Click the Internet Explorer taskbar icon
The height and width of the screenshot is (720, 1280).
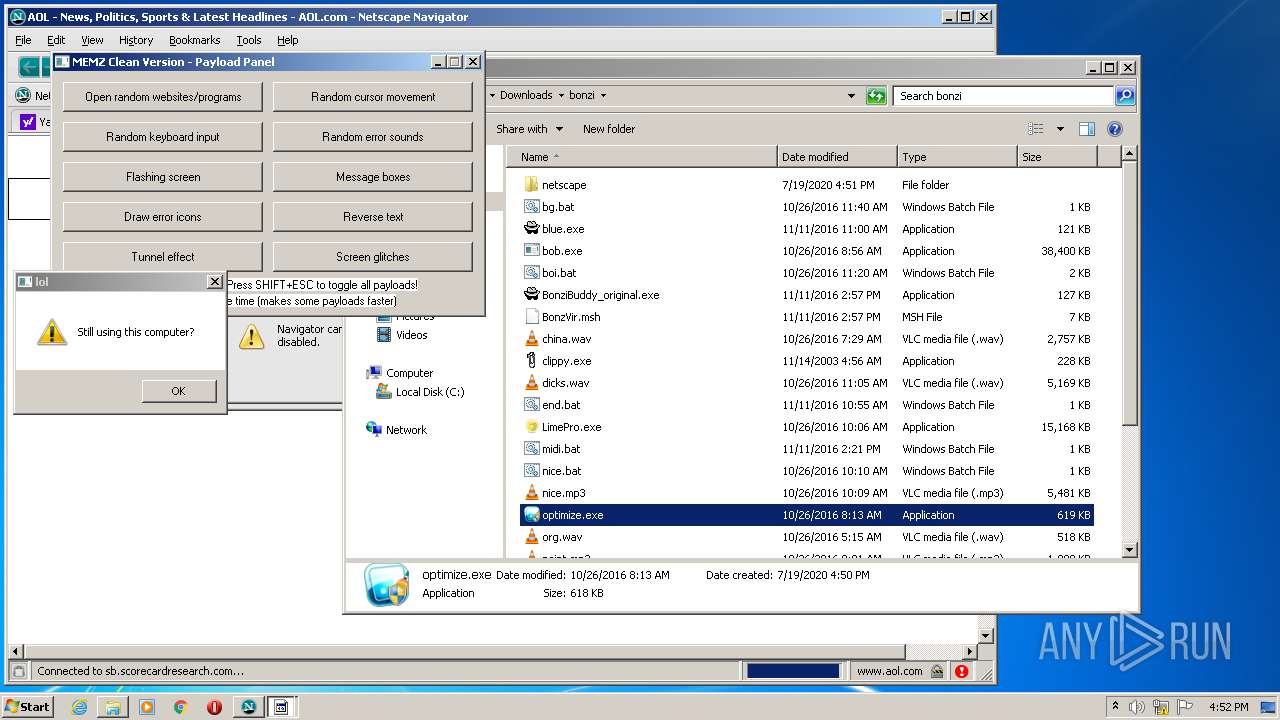79,707
